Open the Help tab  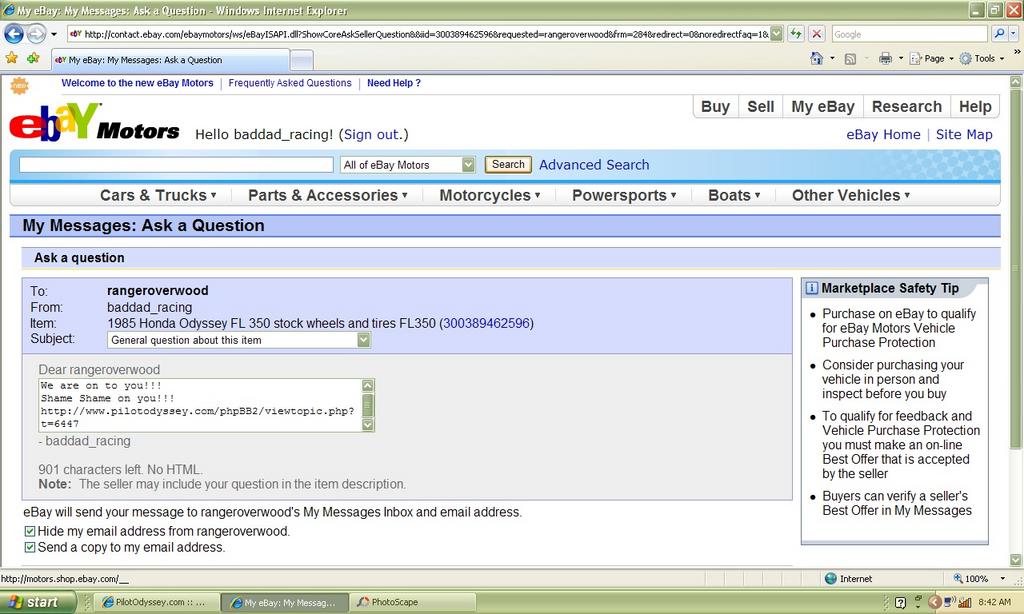(975, 106)
